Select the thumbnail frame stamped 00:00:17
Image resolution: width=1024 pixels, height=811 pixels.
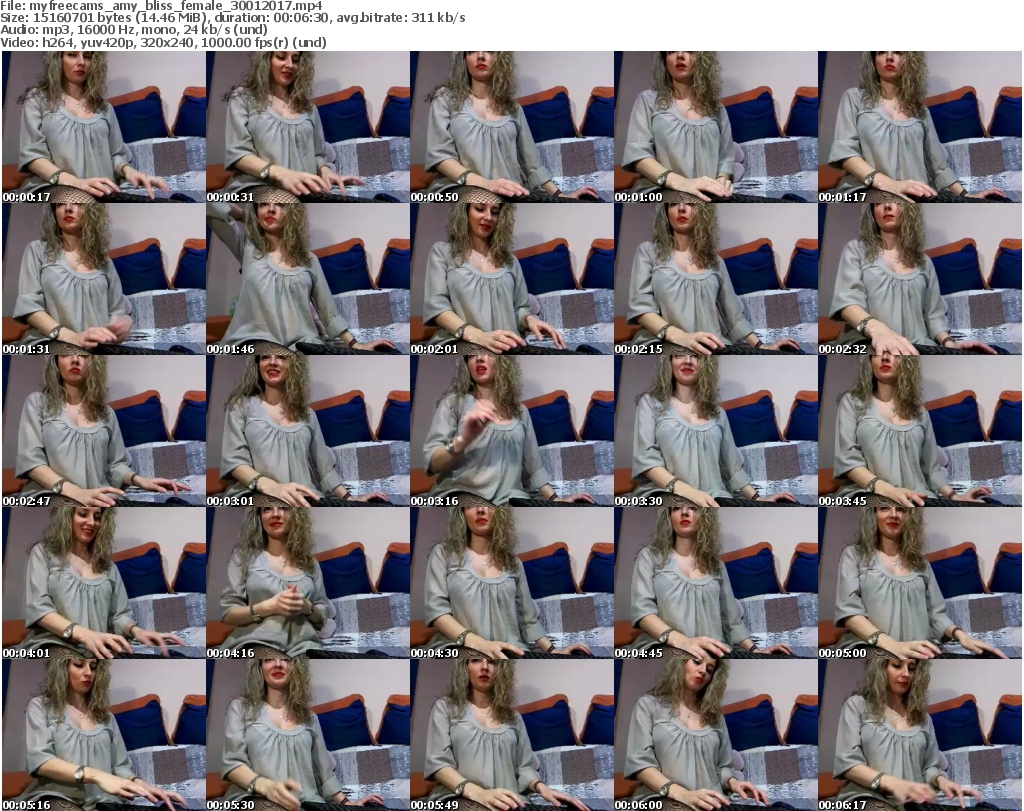(x=104, y=127)
